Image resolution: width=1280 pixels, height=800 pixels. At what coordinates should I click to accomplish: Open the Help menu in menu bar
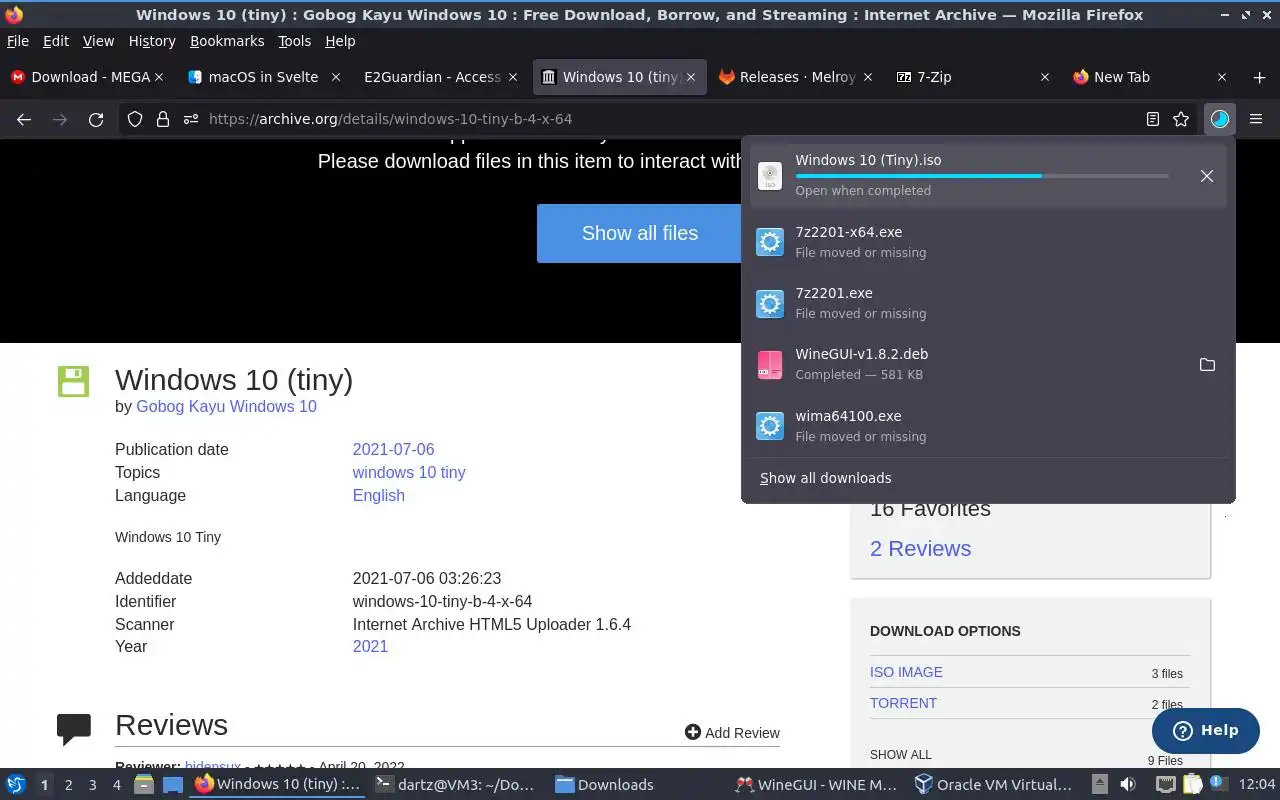[340, 41]
